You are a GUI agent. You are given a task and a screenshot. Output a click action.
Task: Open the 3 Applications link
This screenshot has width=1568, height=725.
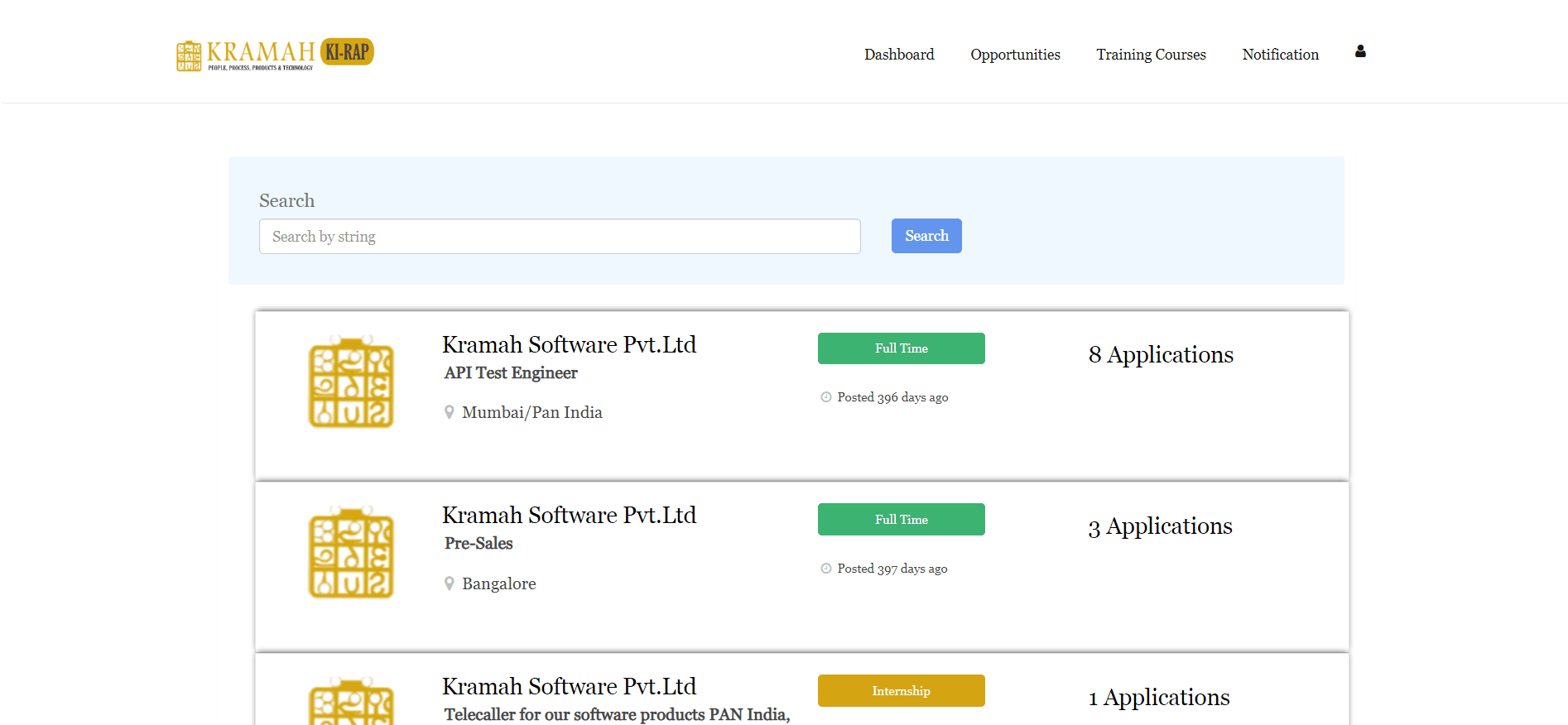[x=1160, y=526]
